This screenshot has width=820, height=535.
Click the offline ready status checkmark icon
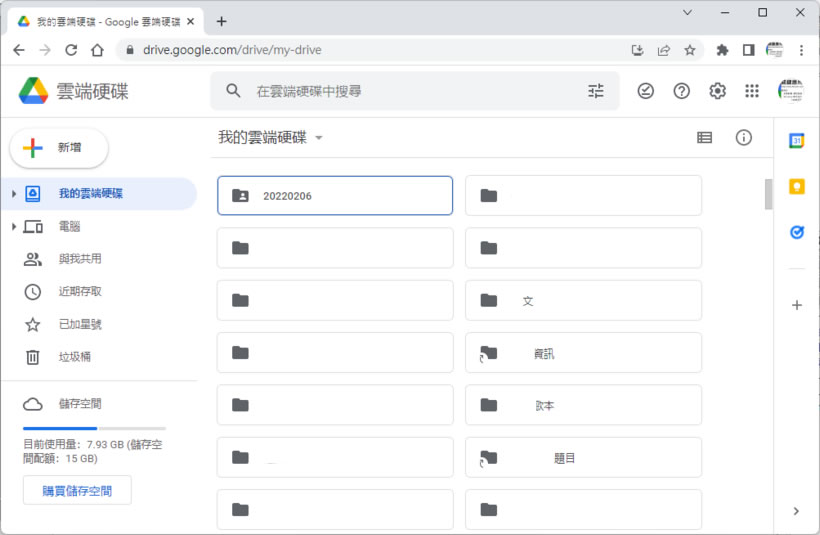pos(646,91)
